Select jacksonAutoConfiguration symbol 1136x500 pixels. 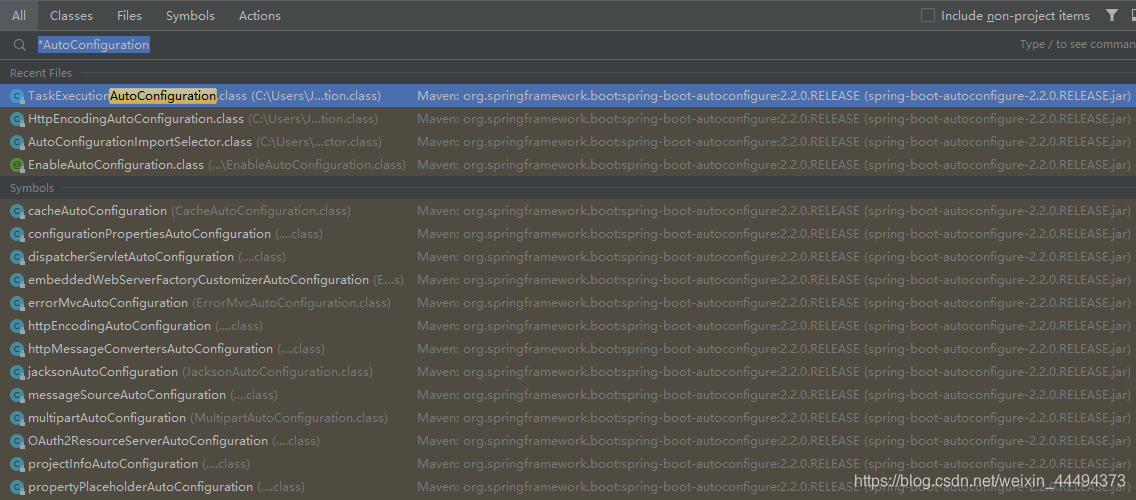coord(568,372)
